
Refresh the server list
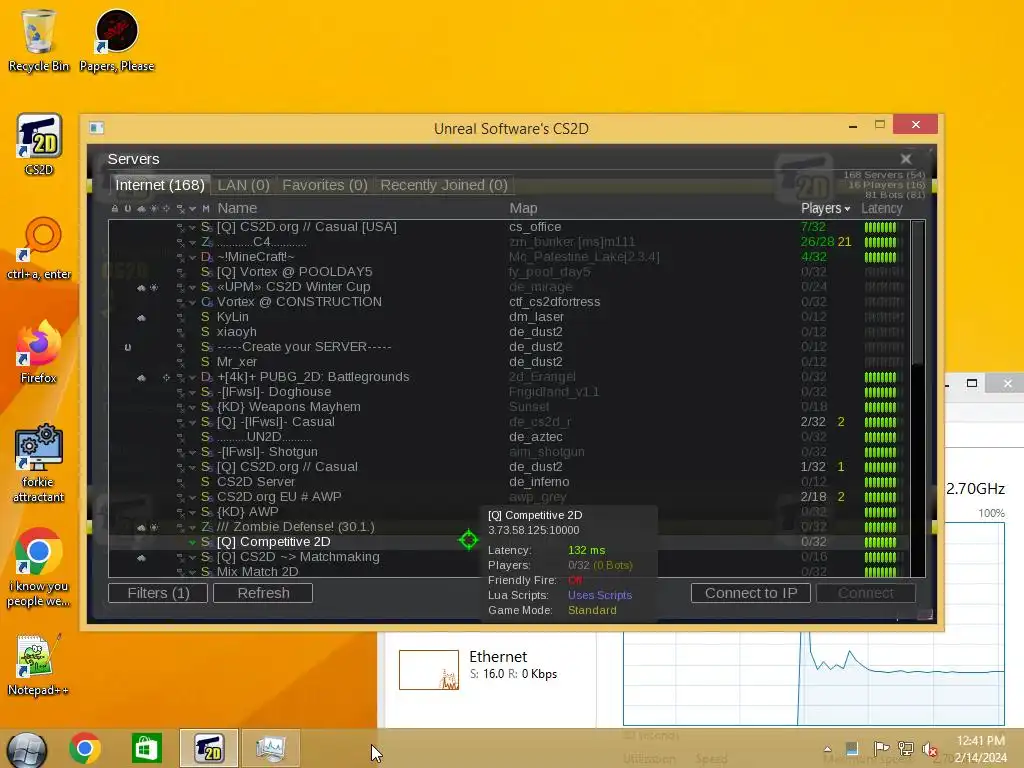263,593
